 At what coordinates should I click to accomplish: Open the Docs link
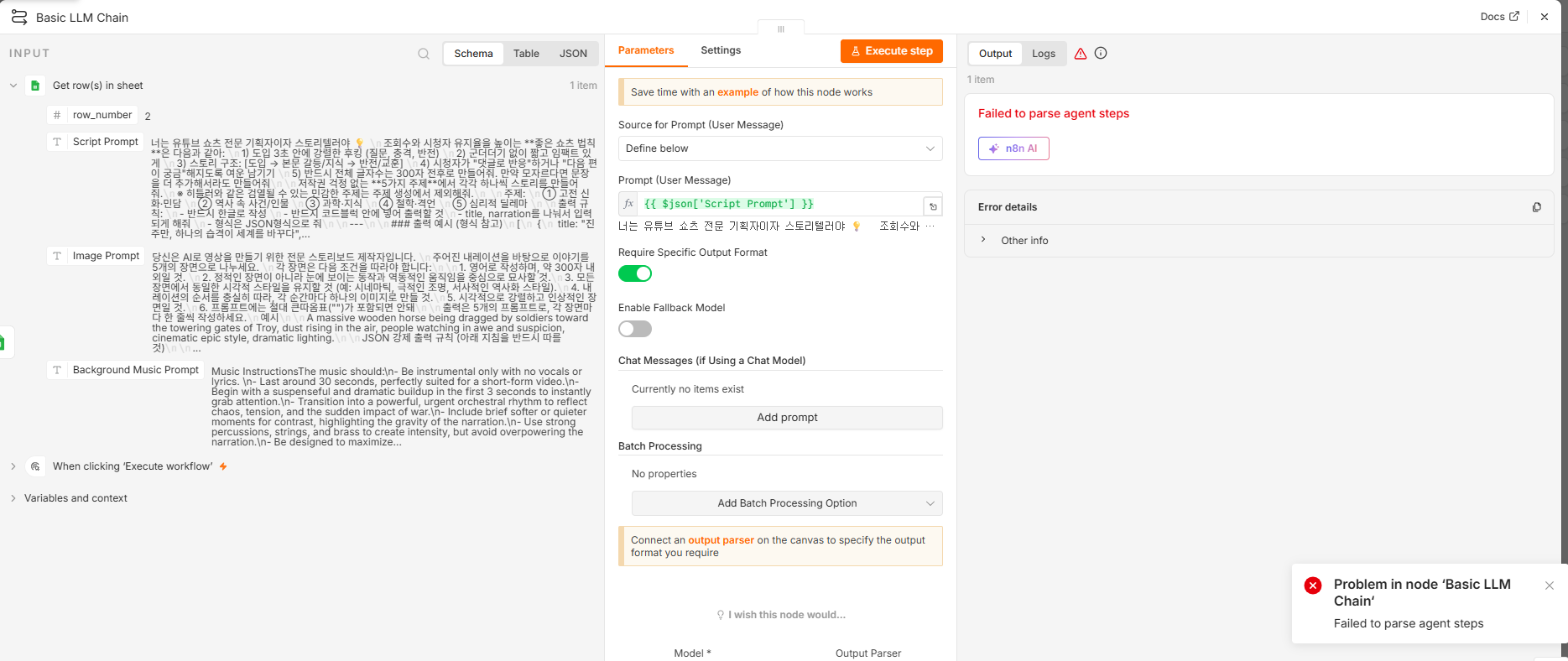(x=1499, y=17)
